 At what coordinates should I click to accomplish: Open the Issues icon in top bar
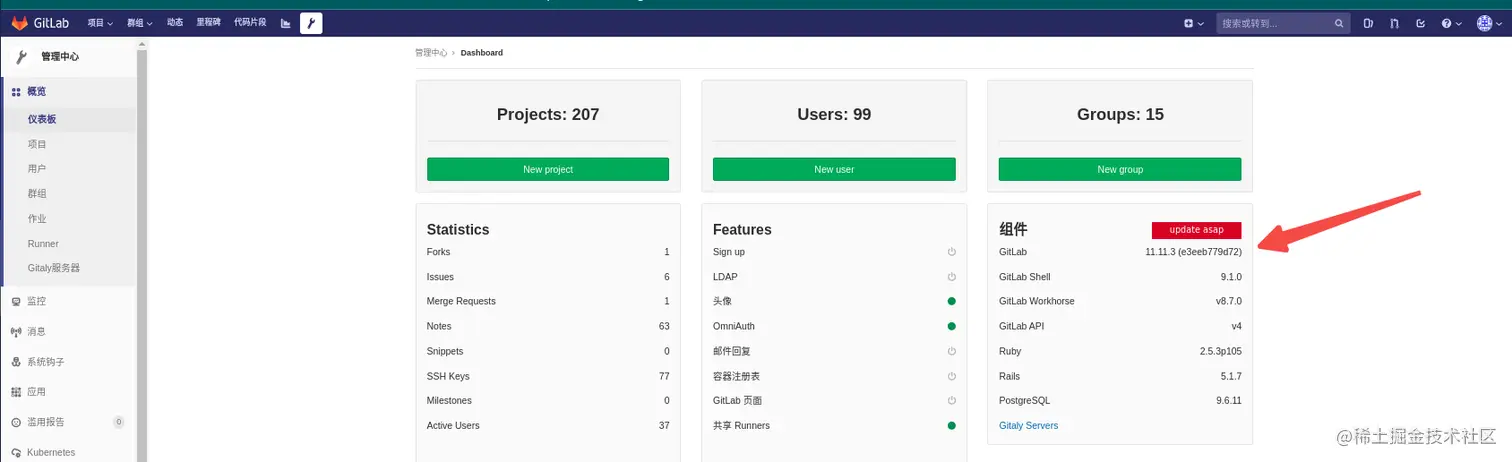click(x=1369, y=23)
